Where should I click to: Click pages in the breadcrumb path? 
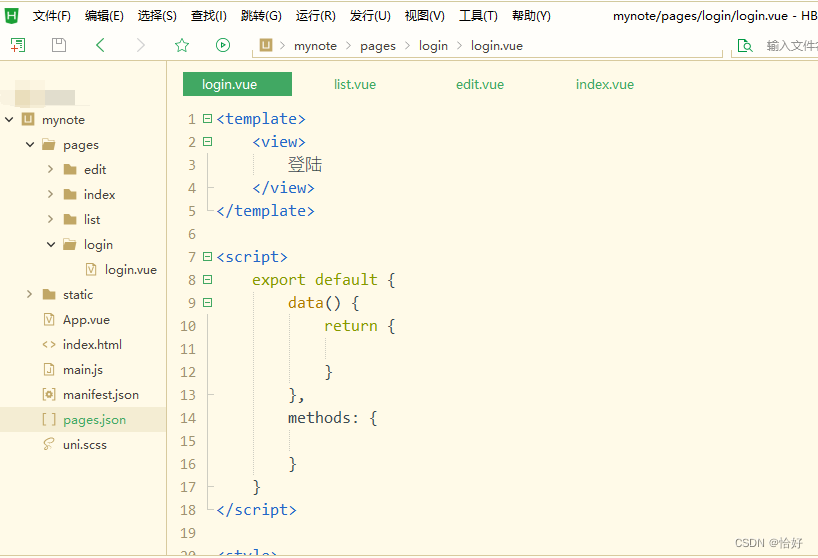378,46
